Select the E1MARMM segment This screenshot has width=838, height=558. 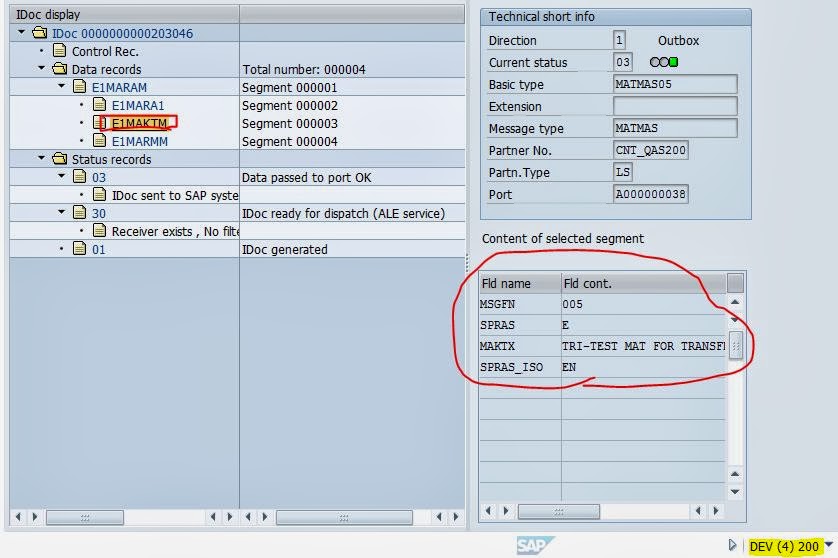click(x=139, y=142)
